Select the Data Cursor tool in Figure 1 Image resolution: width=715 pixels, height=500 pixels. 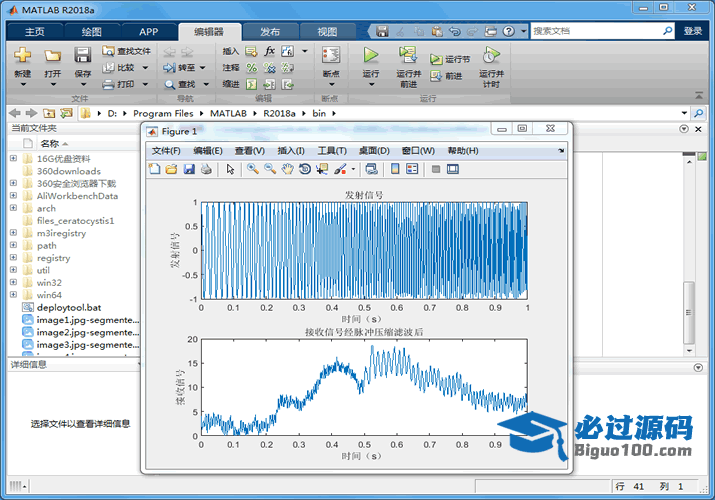(322, 169)
